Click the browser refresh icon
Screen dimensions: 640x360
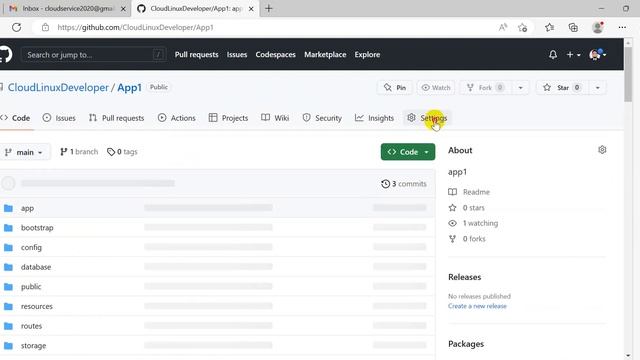click(x=16, y=27)
